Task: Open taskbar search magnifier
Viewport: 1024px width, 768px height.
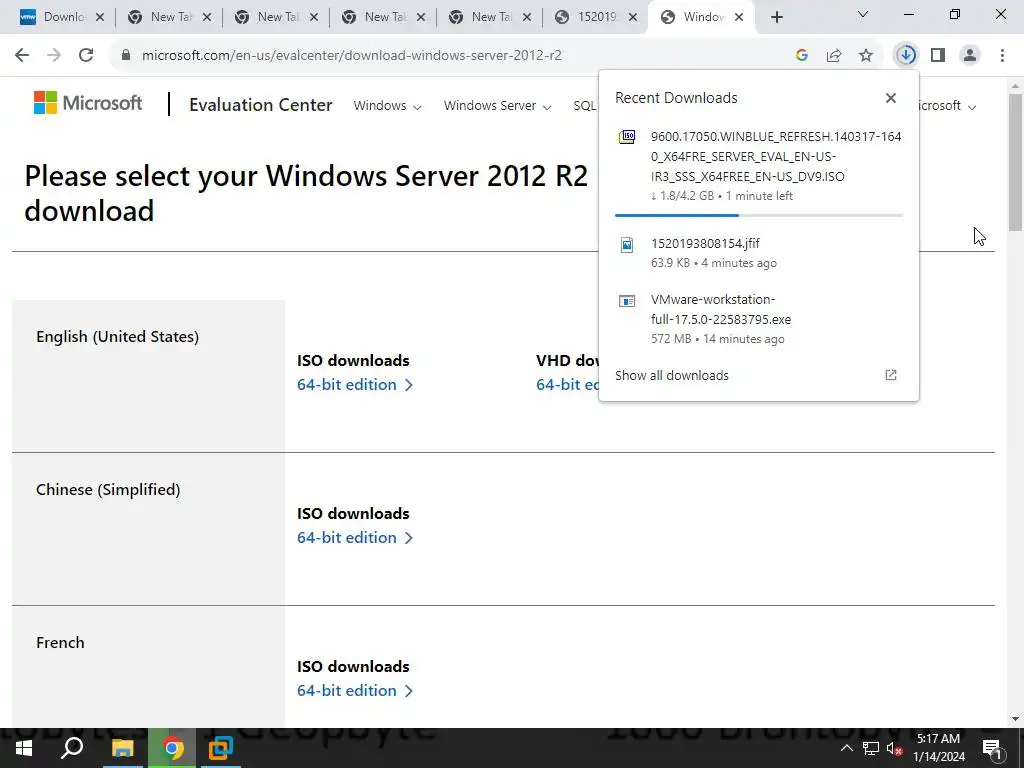Action: pos(72,748)
